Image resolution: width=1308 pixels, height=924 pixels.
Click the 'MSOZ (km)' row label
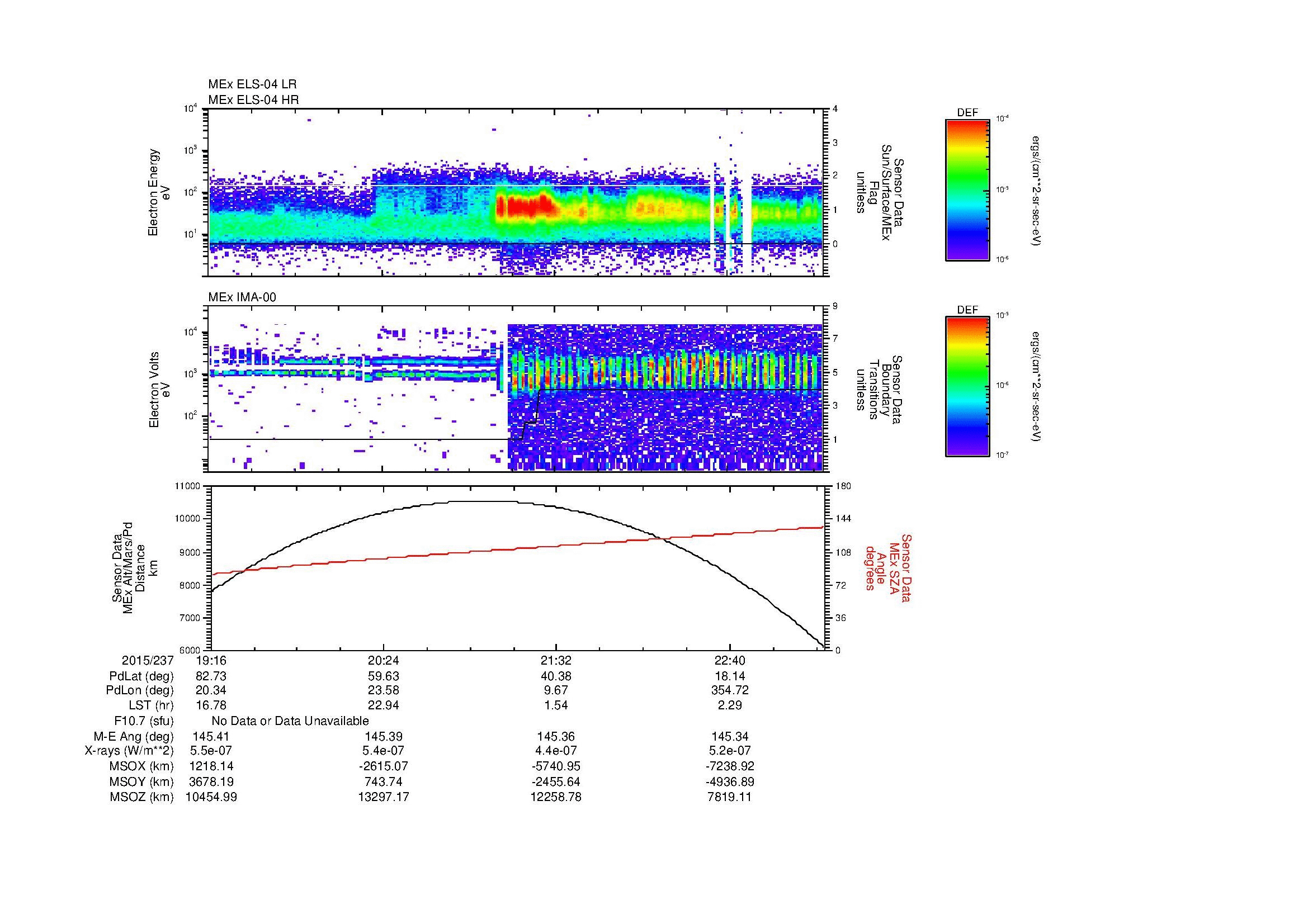[x=141, y=797]
